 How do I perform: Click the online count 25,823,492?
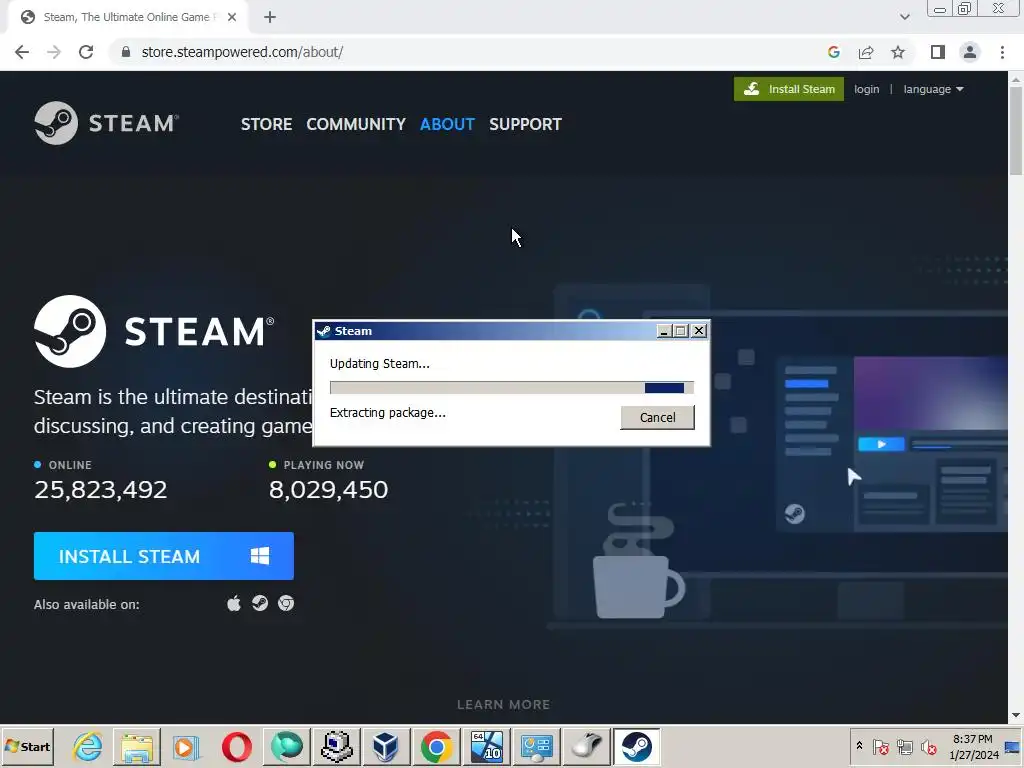tap(101, 489)
